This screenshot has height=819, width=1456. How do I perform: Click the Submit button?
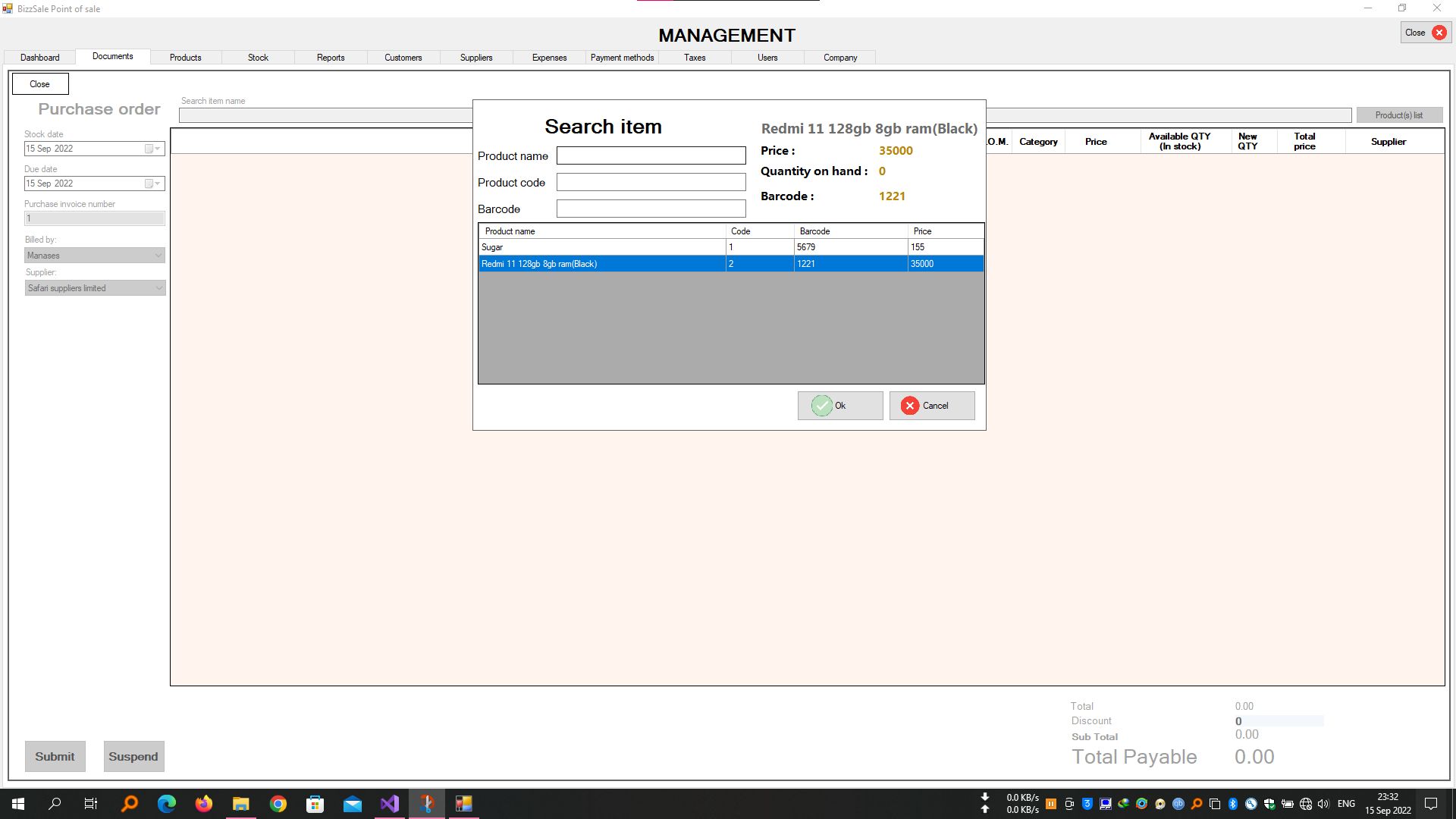(55, 756)
